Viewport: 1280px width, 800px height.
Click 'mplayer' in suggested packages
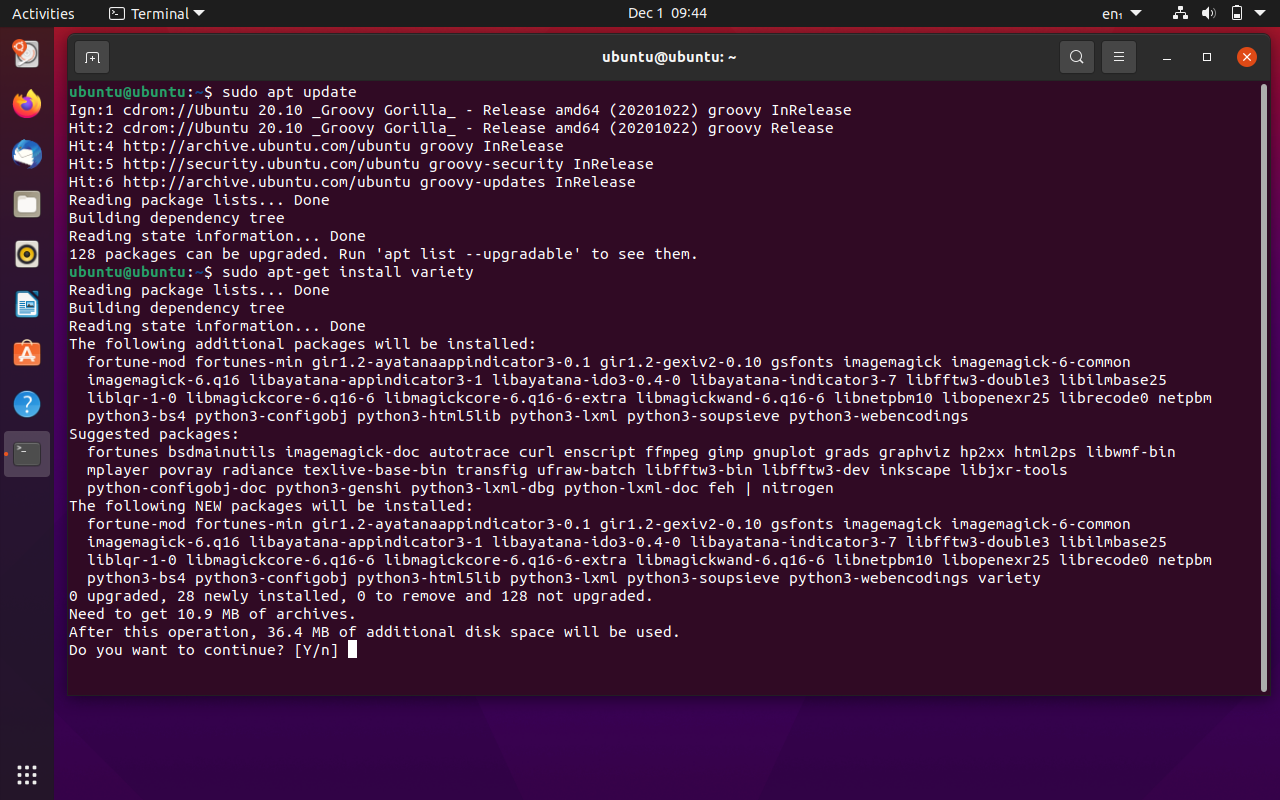tap(118, 470)
